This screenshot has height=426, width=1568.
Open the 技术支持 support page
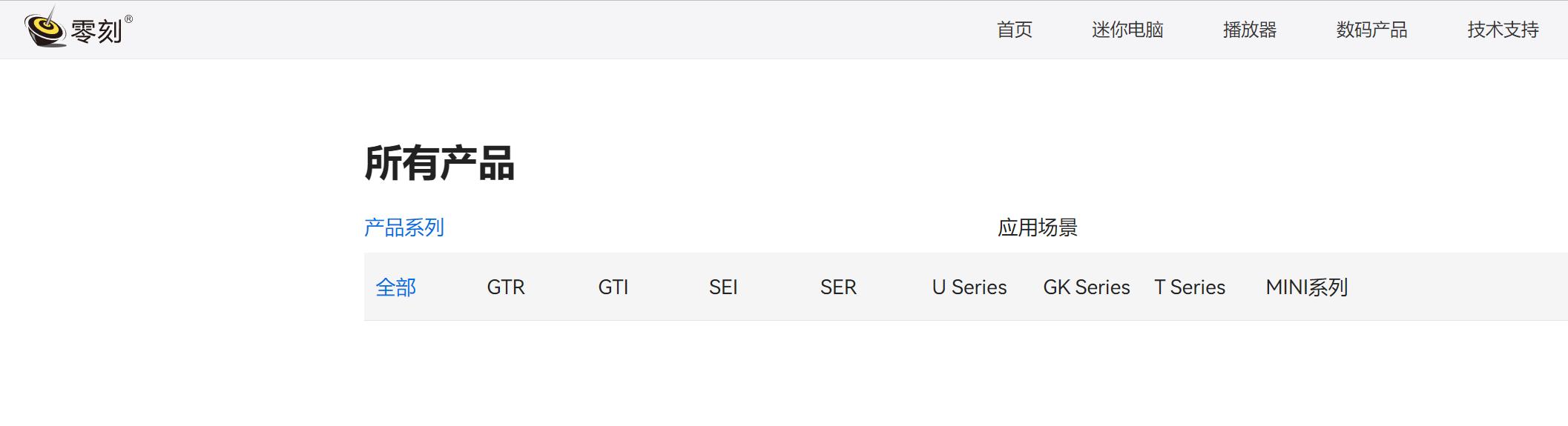click(x=1503, y=30)
